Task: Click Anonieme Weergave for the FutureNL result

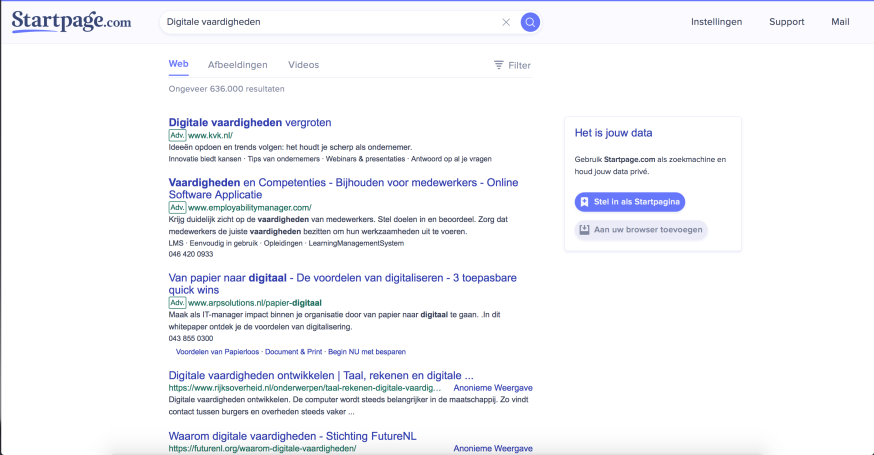Action: (493, 448)
